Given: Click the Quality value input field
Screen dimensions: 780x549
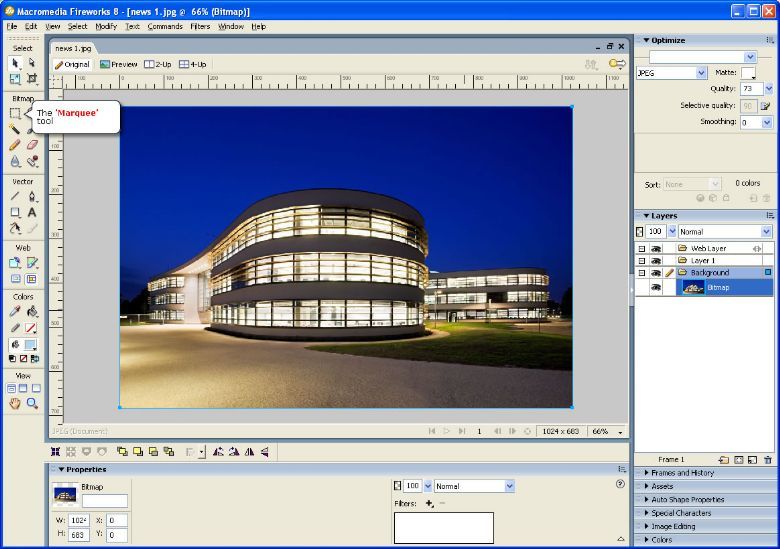Looking at the screenshot, I should tap(750, 89).
